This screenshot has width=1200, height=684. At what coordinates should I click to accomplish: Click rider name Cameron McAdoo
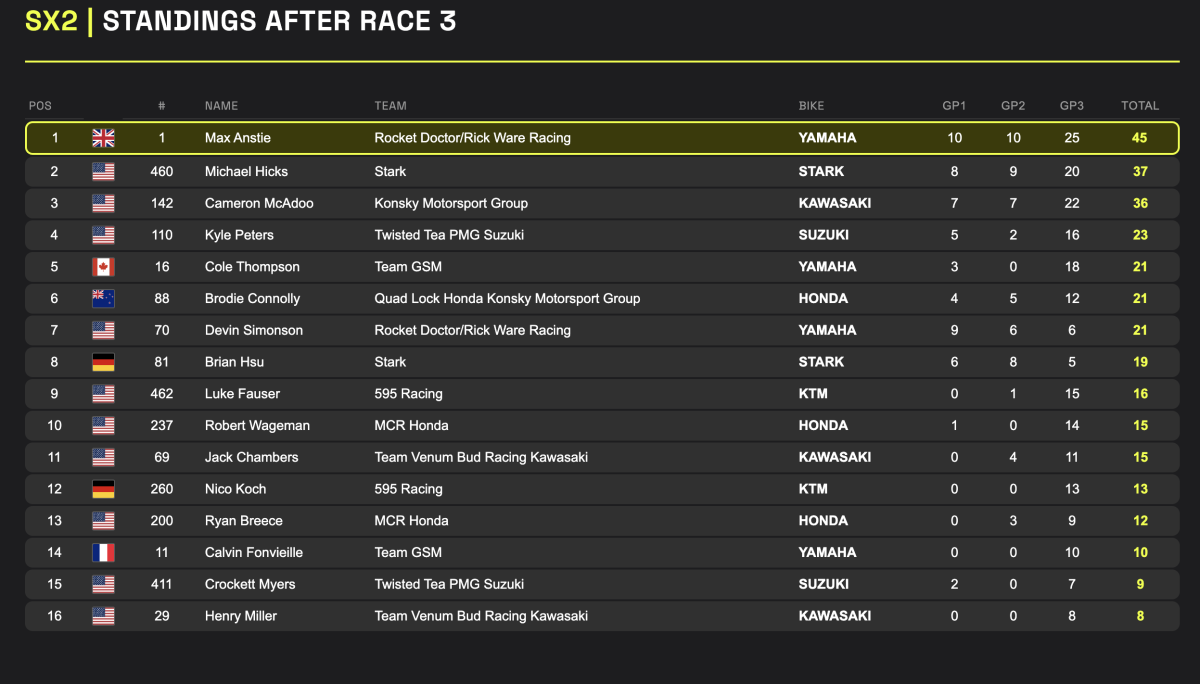(x=259, y=203)
